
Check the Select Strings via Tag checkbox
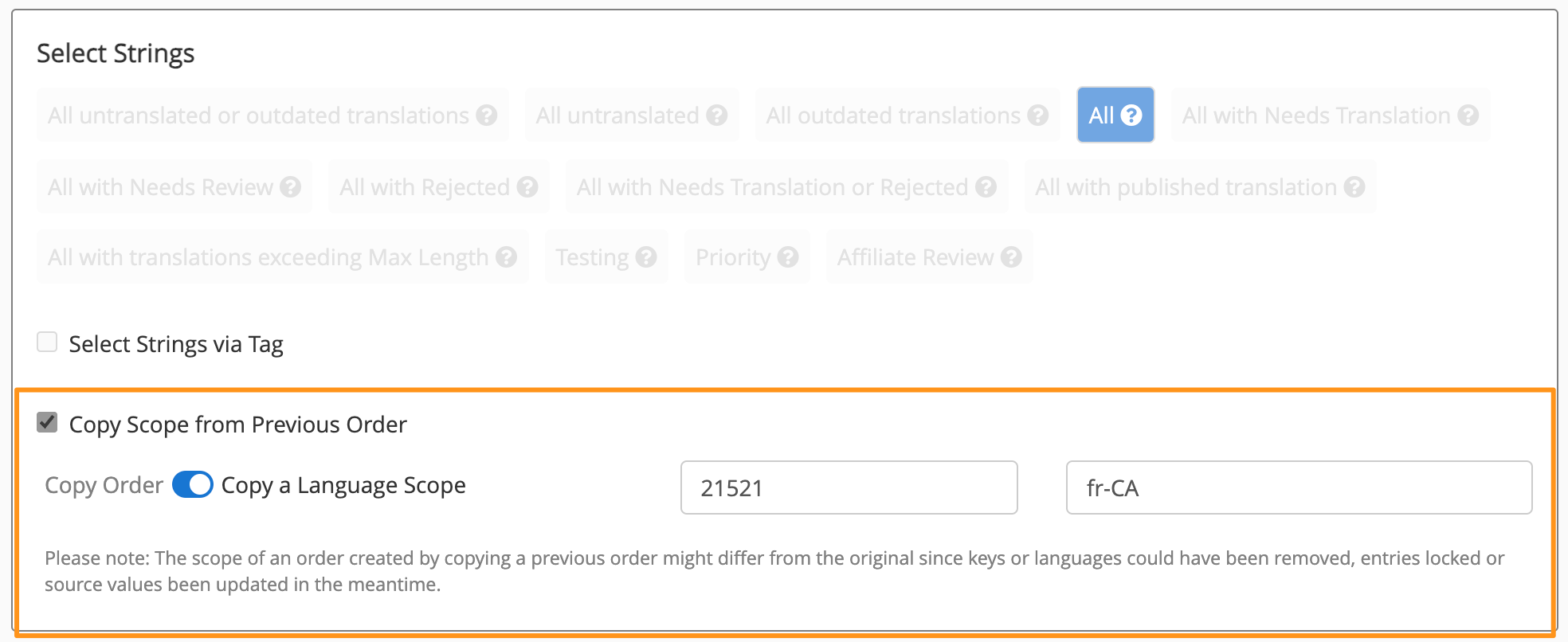47,343
